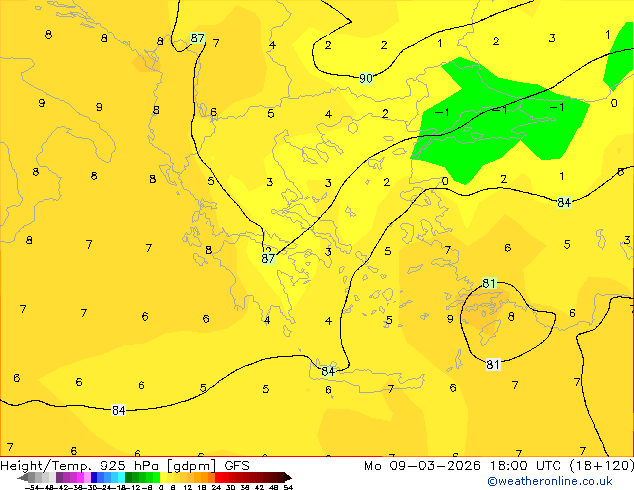Click the dark green swatch in the color scale
The height and width of the screenshot is (490, 634).
tap(129, 477)
